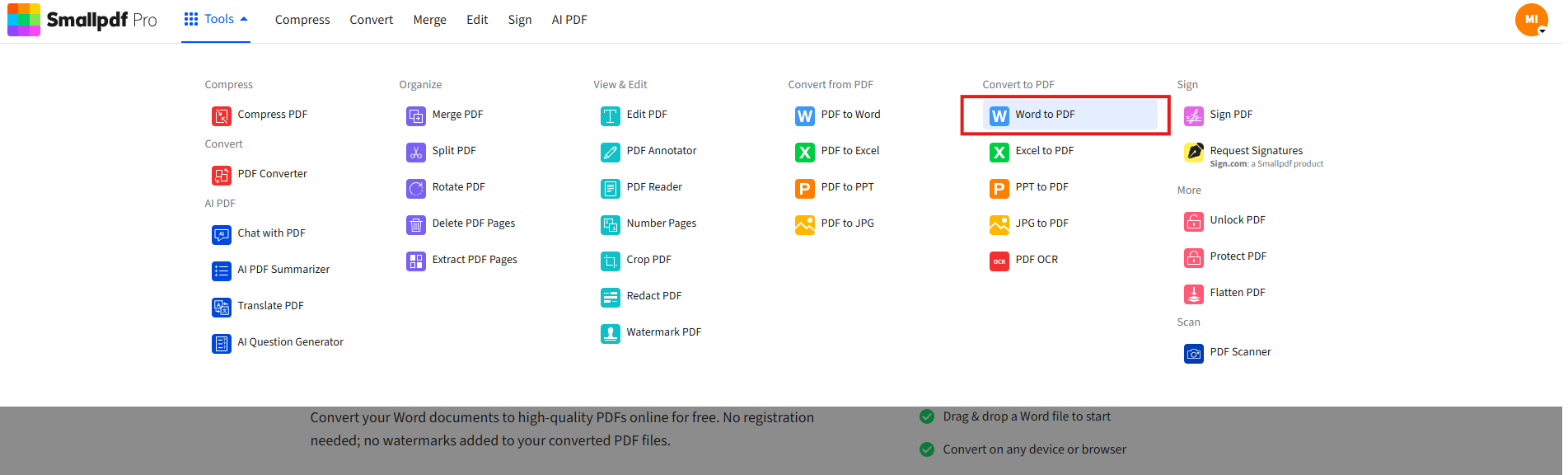The image size is (1568, 475).
Task: Click the Unlock PDF padlock icon
Action: [x=1193, y=221]
